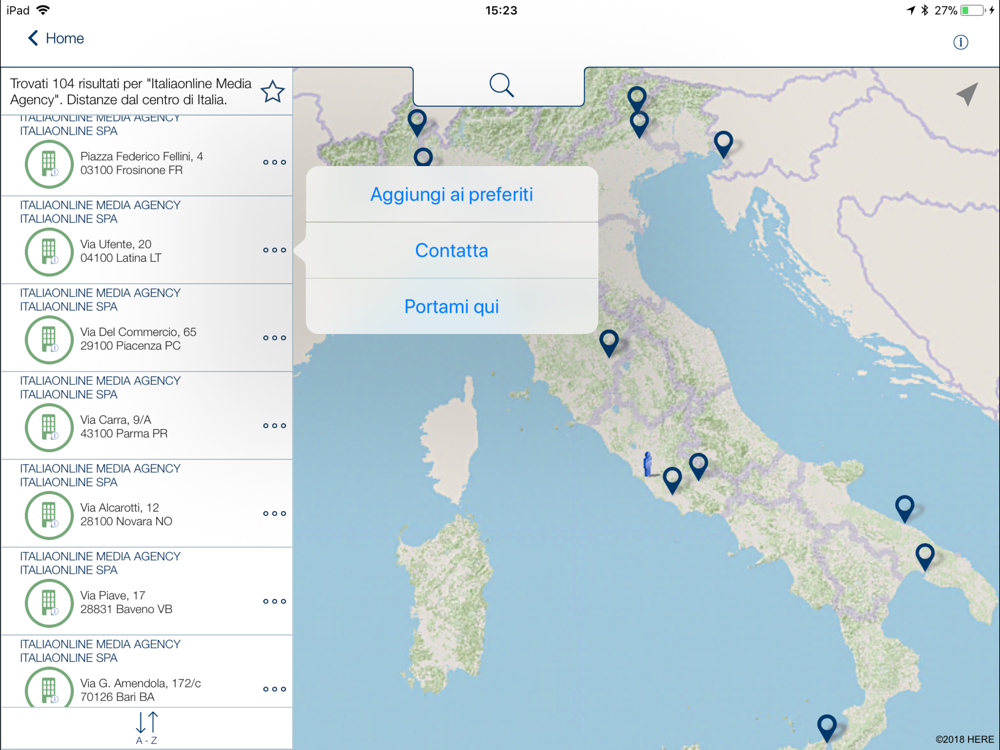Select Contatta from the popup menu
Screen dimensions: 1000x750
pos(452,251)
